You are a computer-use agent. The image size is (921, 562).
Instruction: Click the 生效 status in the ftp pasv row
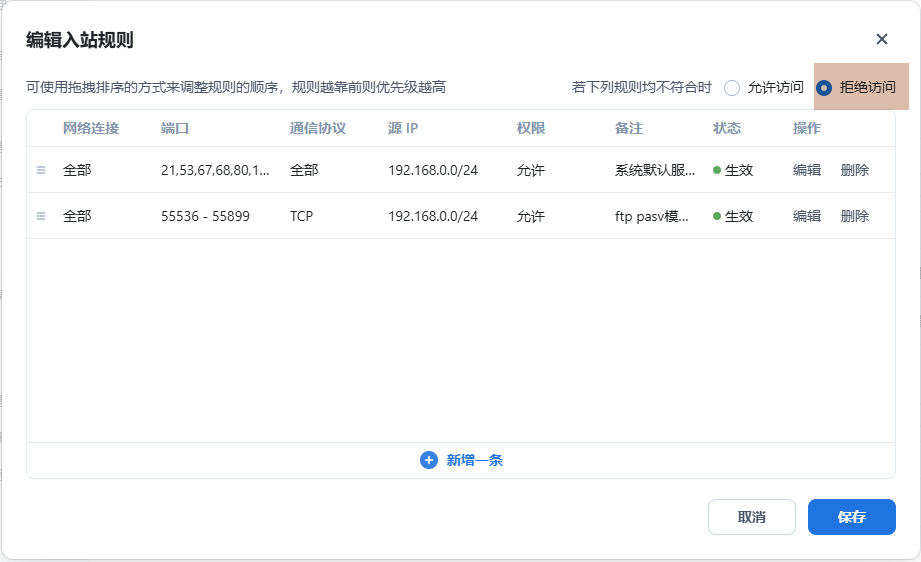(x=733, y=216)
